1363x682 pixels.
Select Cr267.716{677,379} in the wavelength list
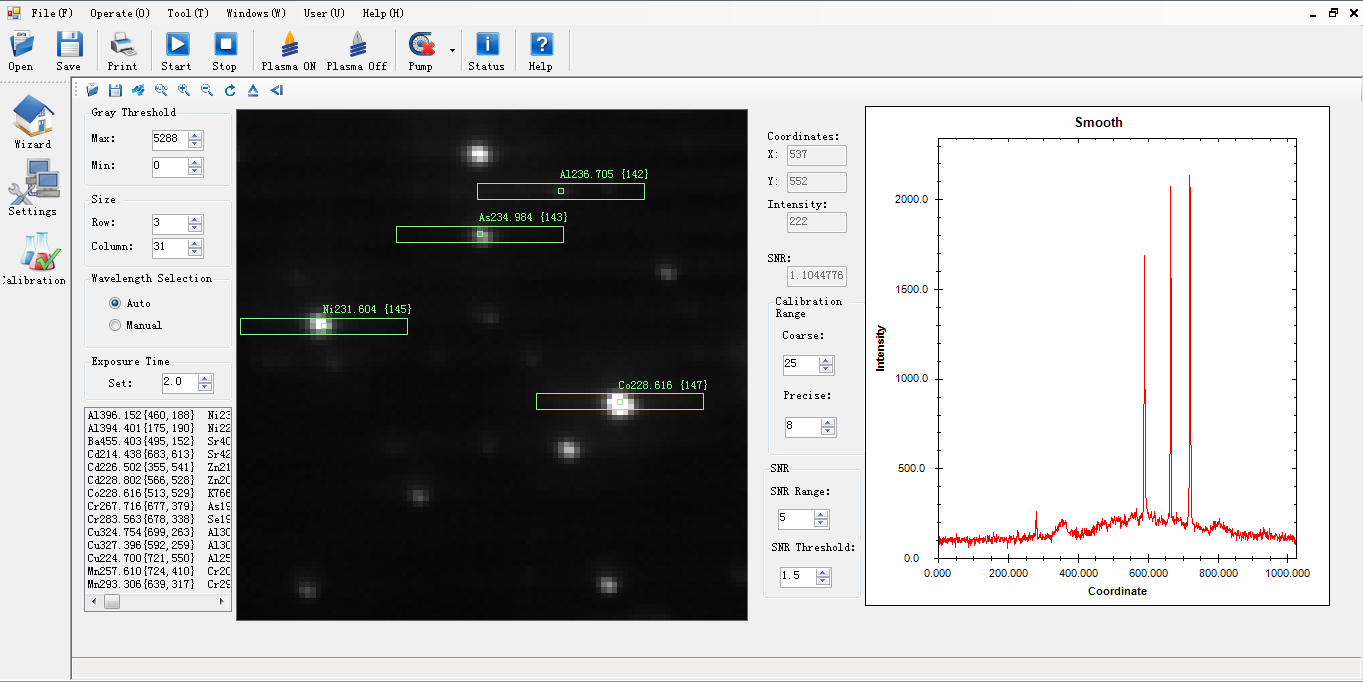coord(141,506)
